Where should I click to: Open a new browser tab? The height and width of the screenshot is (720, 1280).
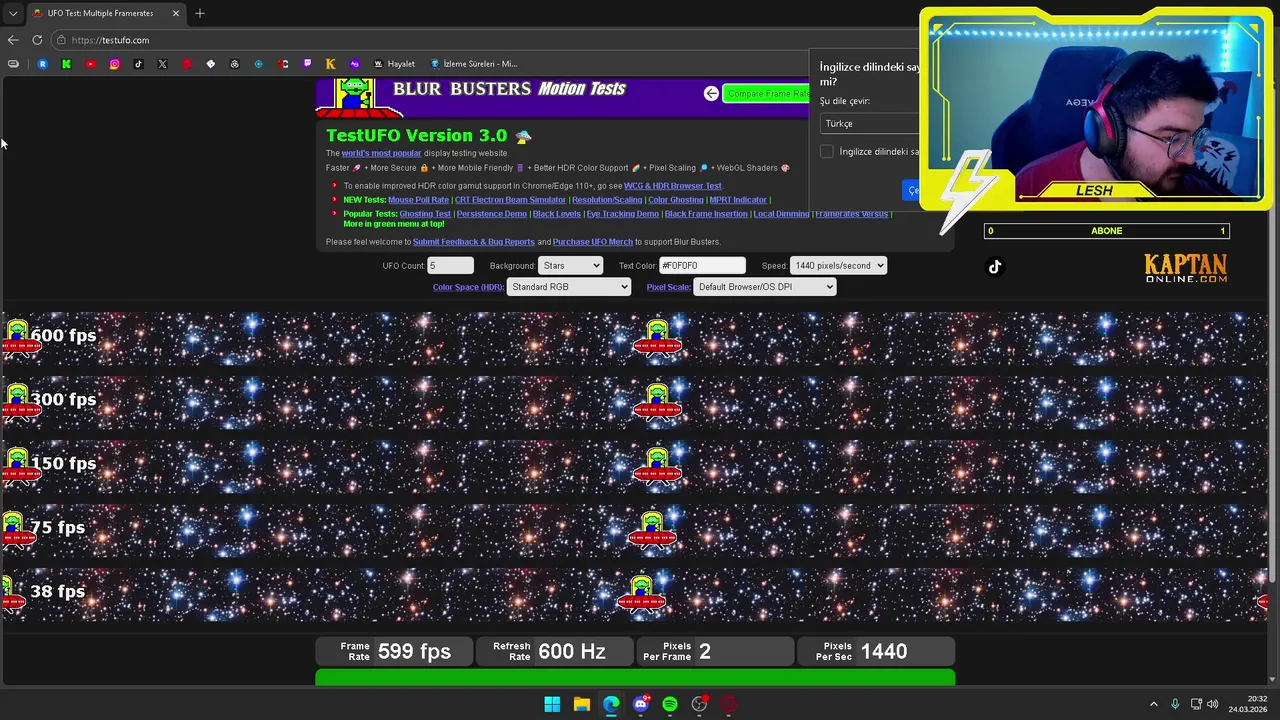(x=199, y=13)
